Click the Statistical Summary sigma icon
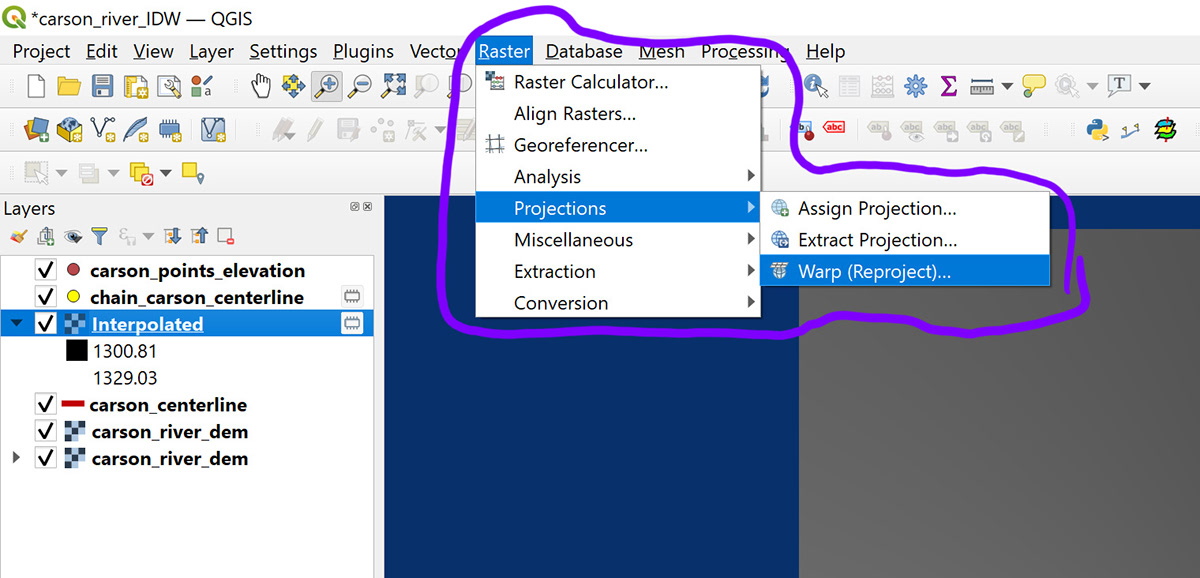Viewport: 1200px width, 578px height. pyautogui.click(x=947, y=87)
